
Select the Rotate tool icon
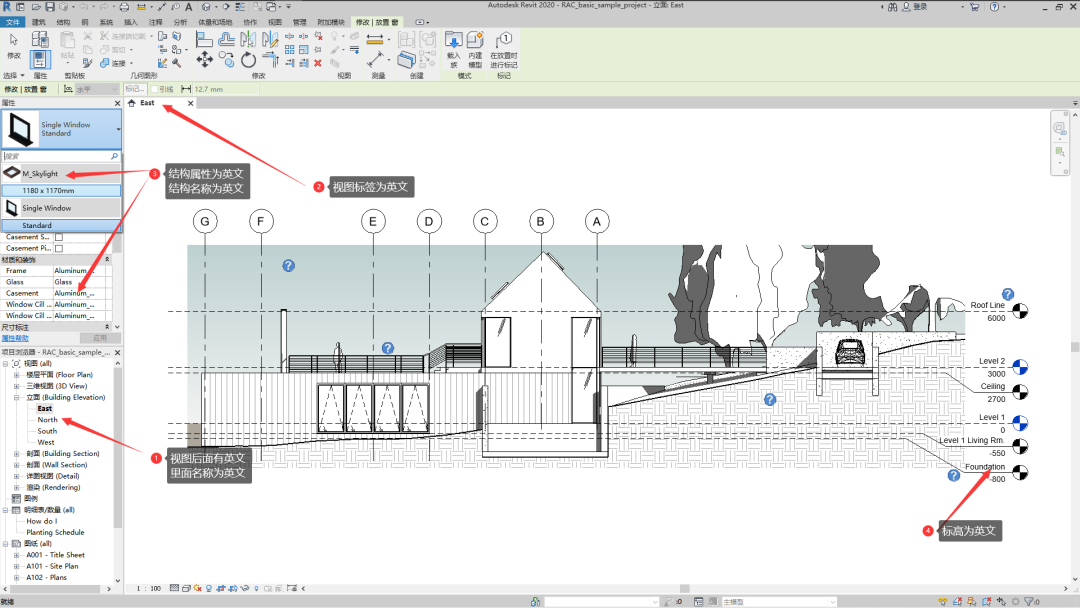click(x=249, y=60)
